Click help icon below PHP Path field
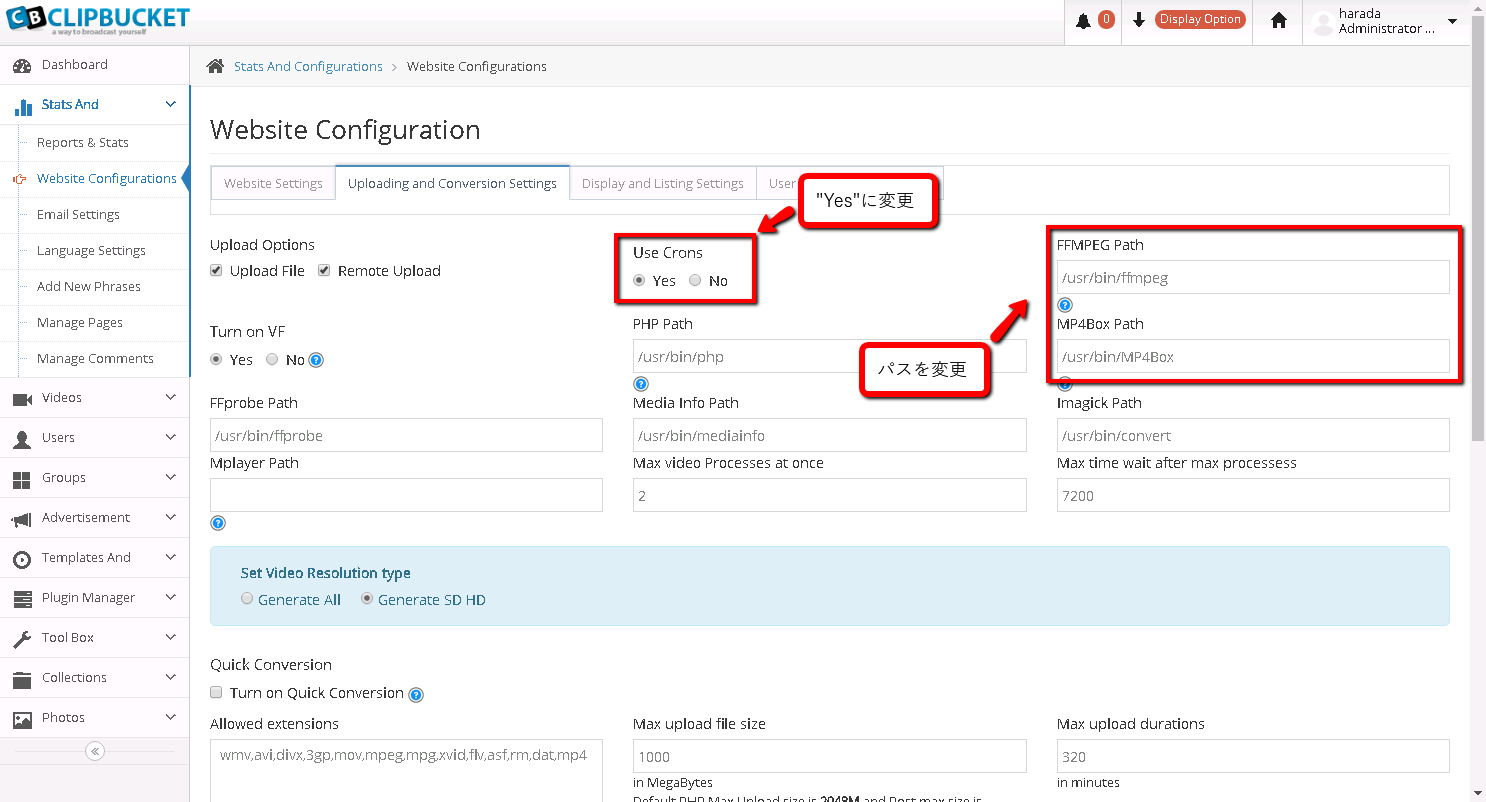The image size is (1486, 802). [641, 384]
